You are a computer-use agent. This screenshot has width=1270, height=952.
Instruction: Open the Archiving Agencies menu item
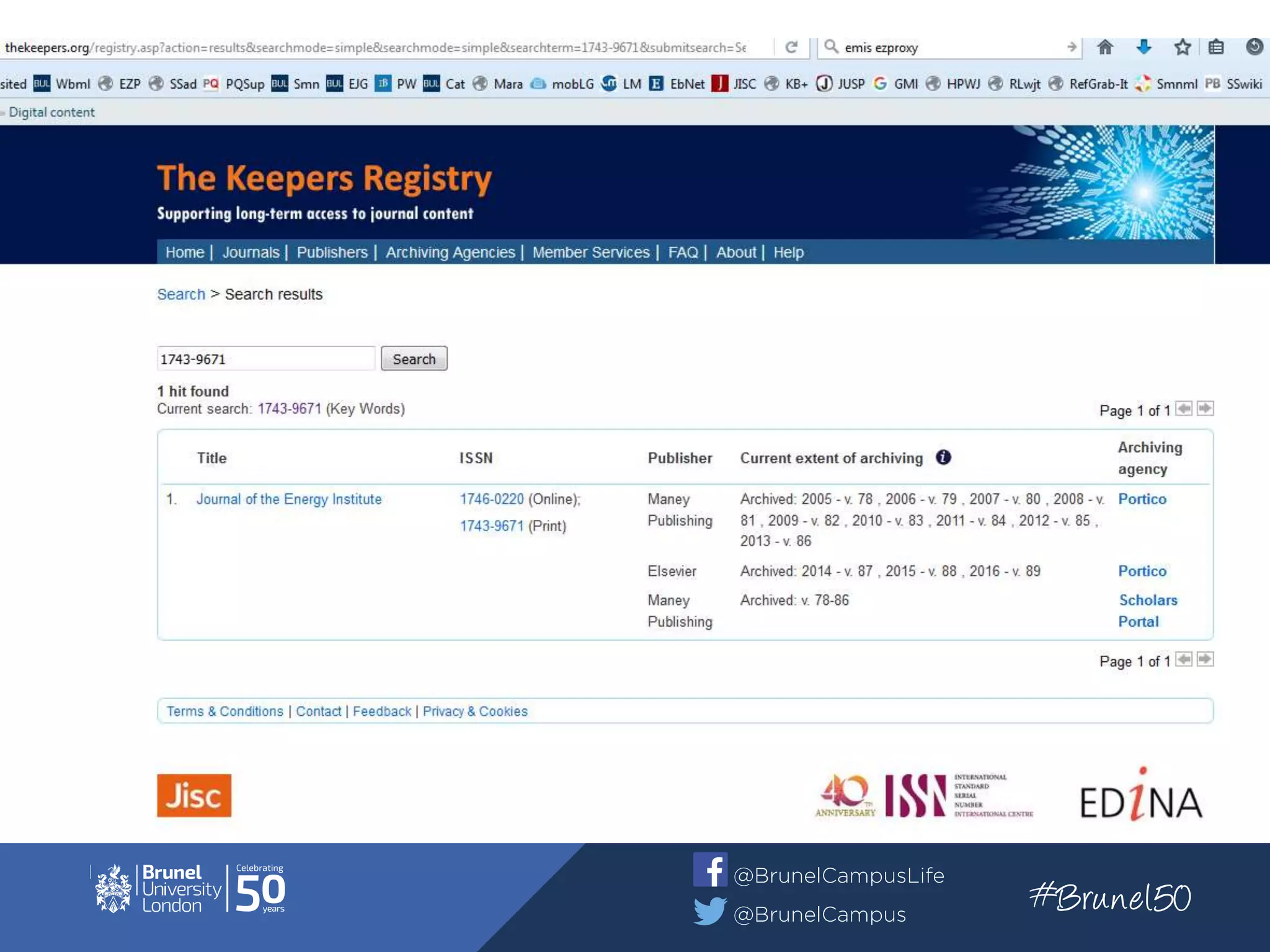[450, 252]
